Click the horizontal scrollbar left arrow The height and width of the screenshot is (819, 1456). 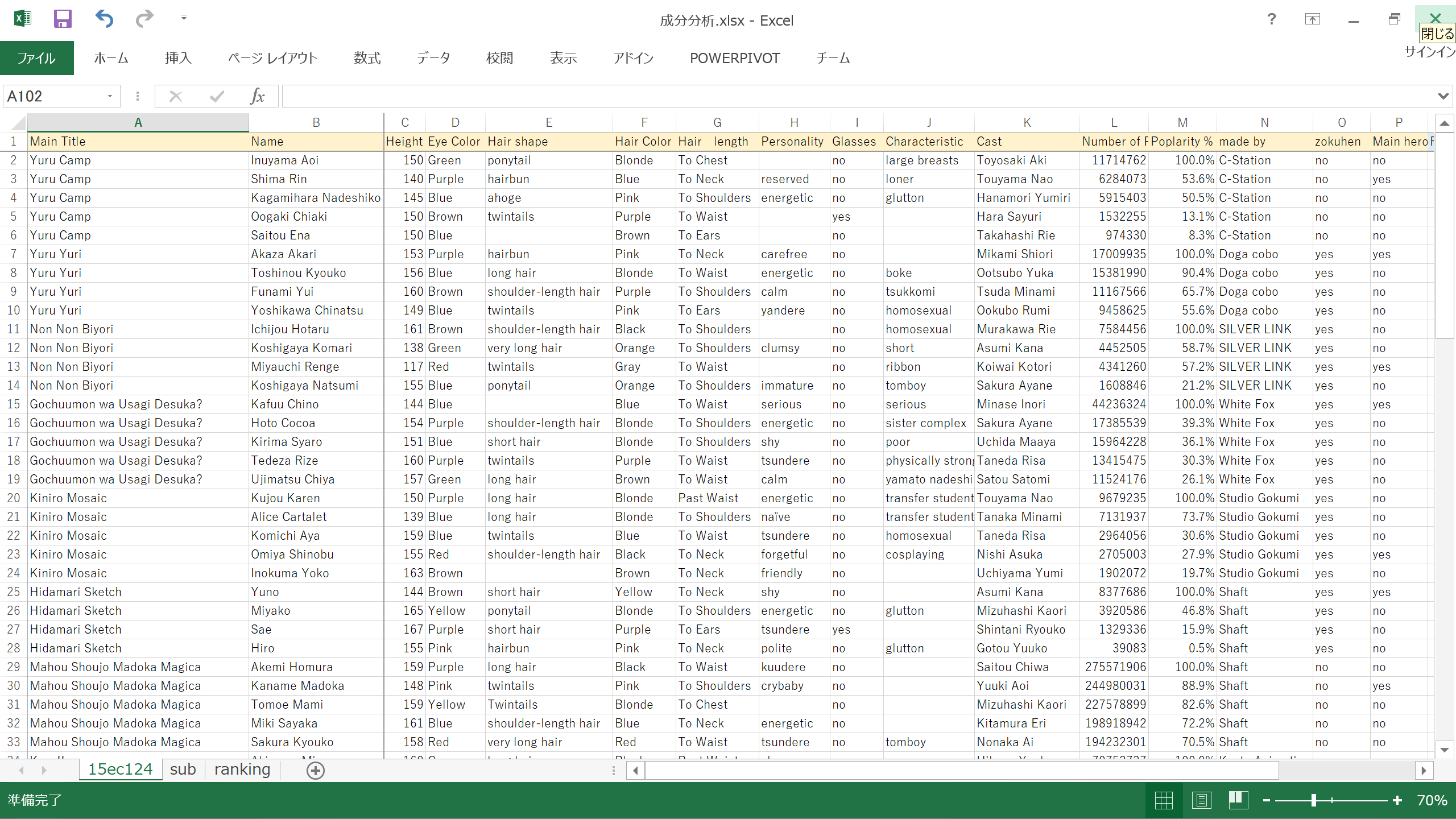(635, 771)
